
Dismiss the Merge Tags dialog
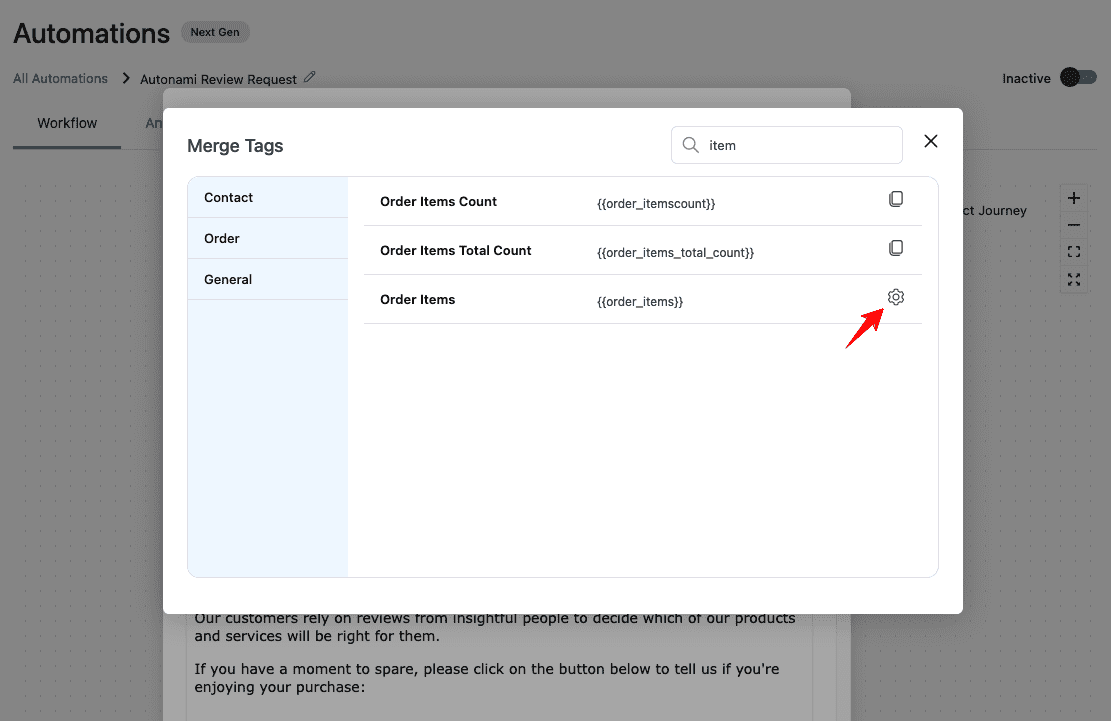click(x=931, y=141)
